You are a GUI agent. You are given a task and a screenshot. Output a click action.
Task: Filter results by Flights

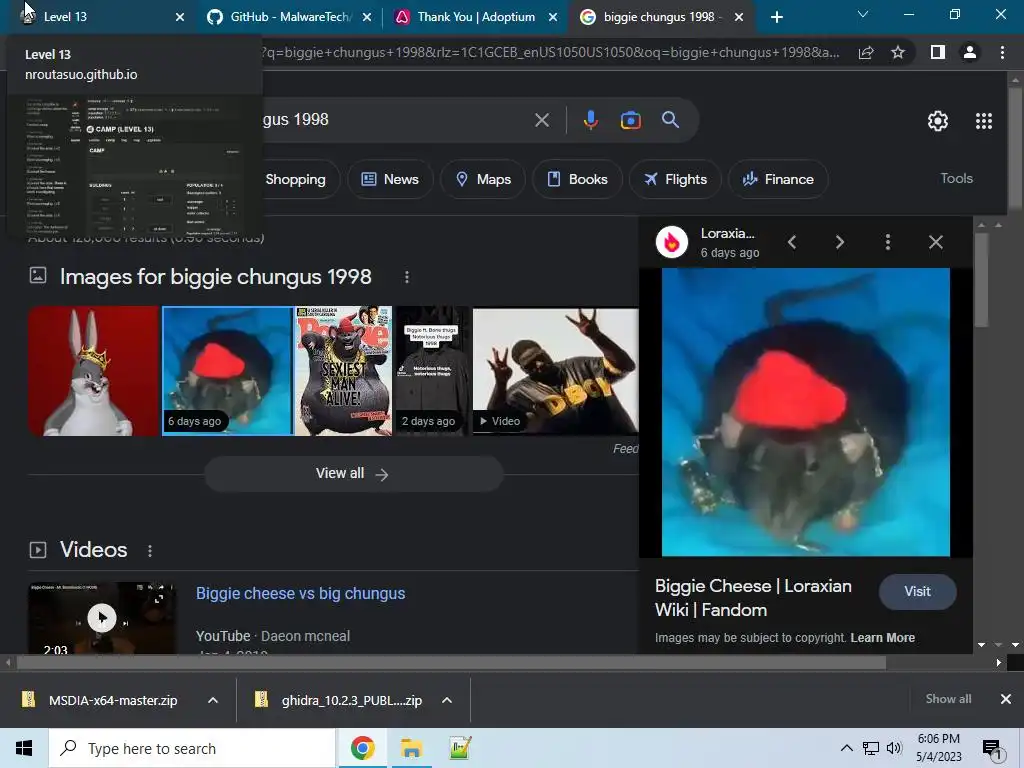coord(675,179)
